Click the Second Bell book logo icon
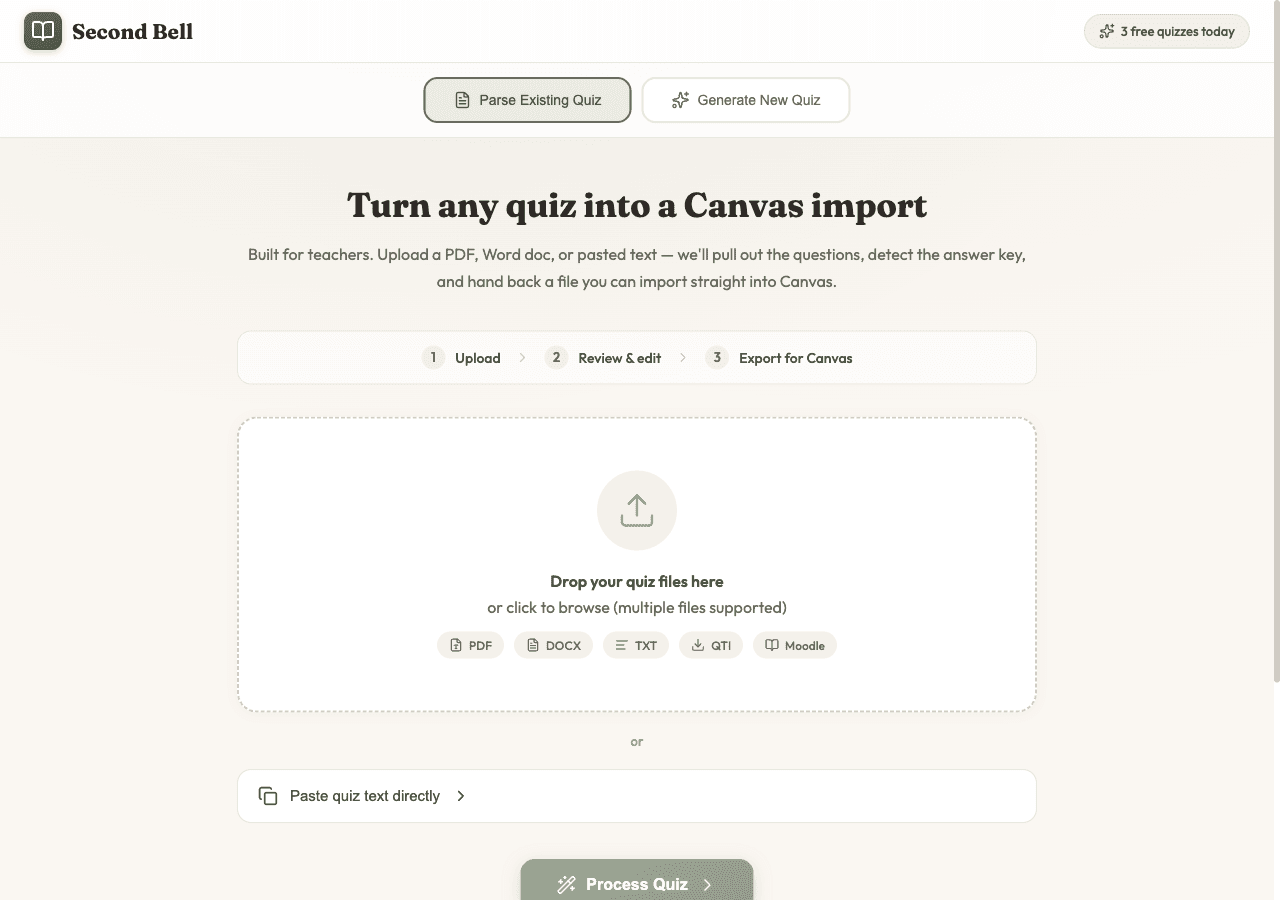 (41, 31)
